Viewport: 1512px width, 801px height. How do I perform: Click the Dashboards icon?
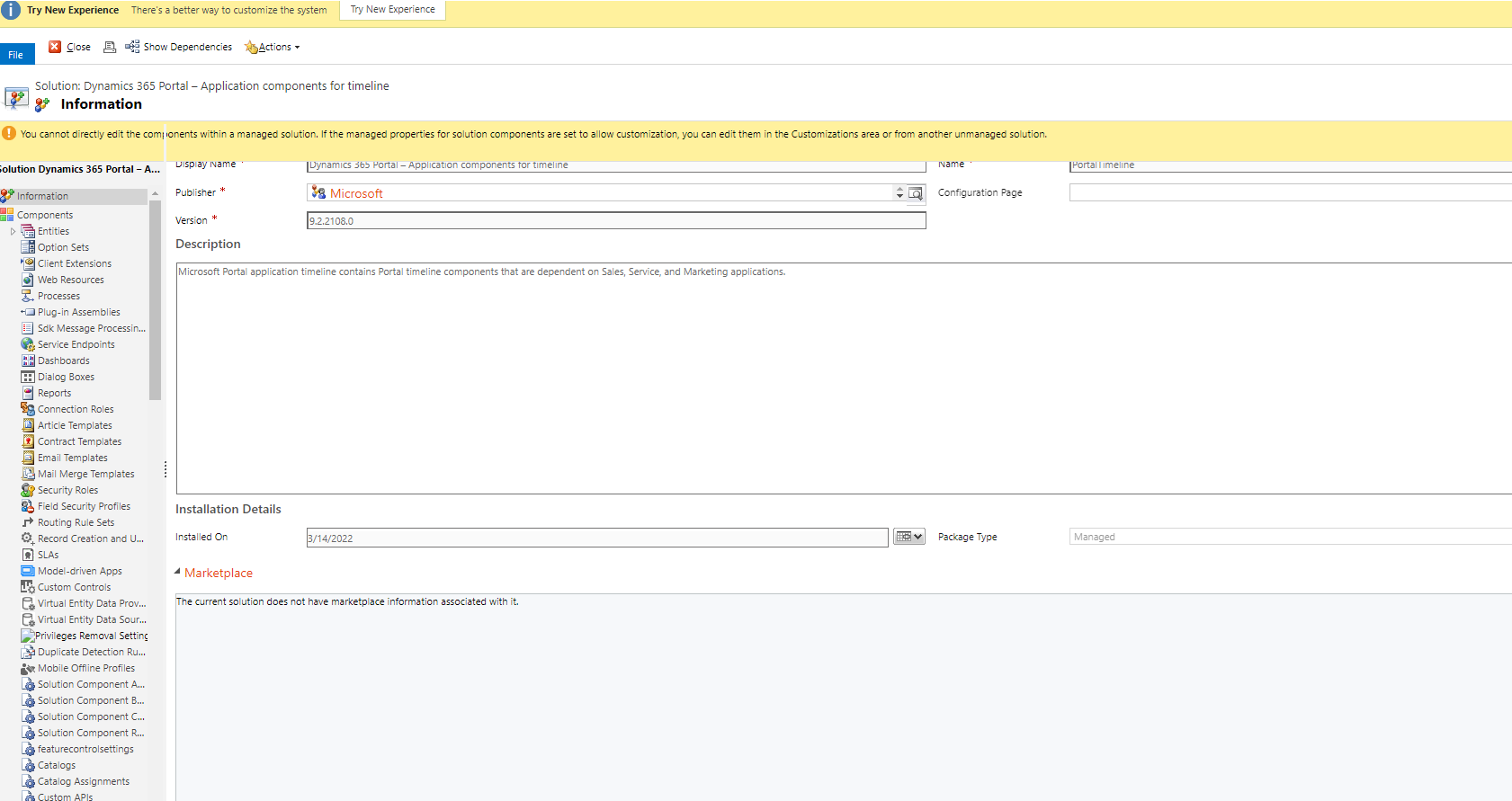[28, 360]
